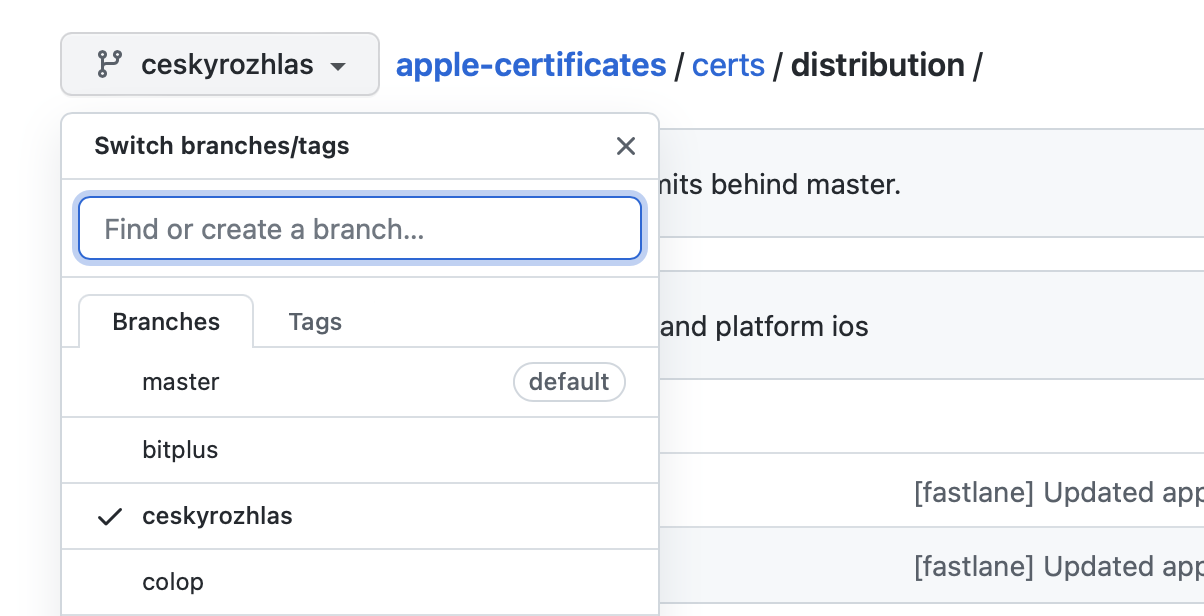The width and height of the screenshot is (1204, 616).
Task: Switch to the master branch
Action: tap(181, 382)
